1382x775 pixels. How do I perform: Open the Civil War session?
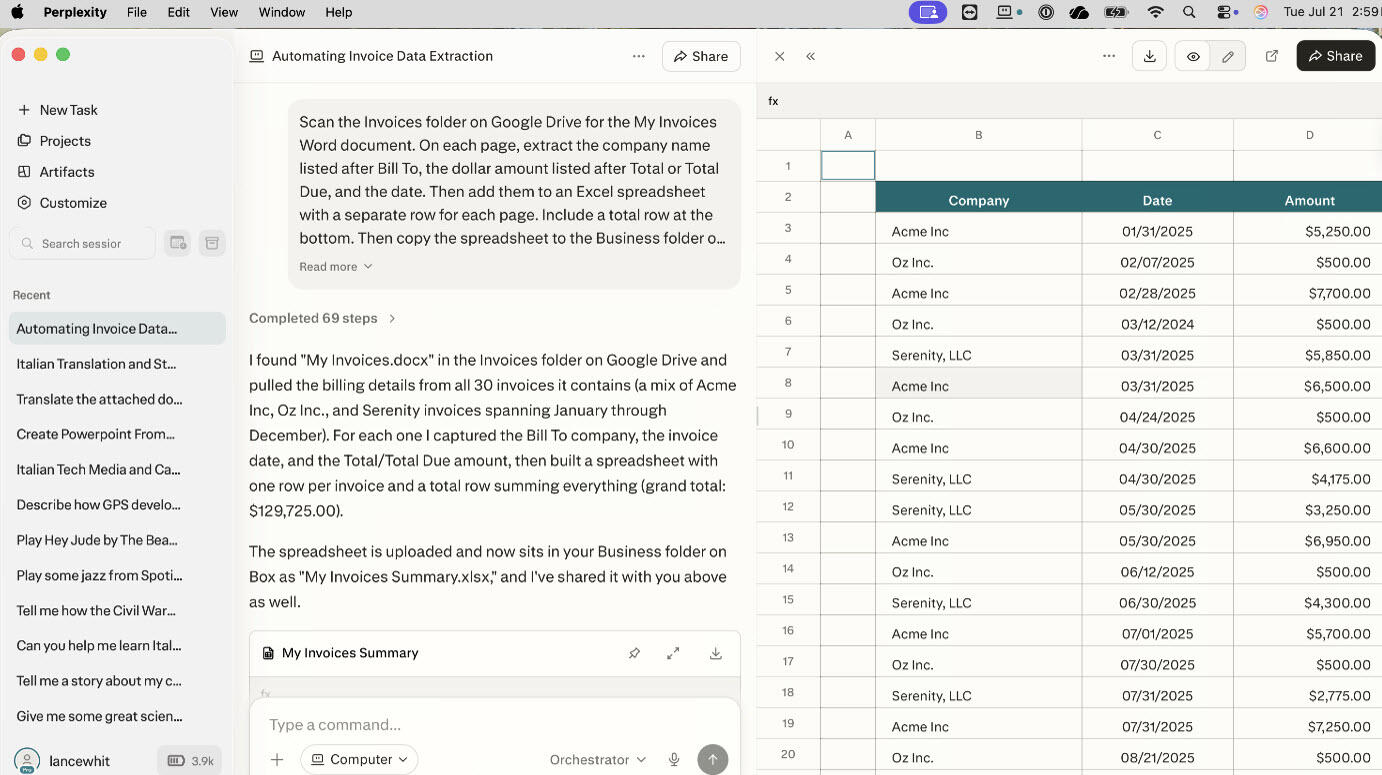117,611
